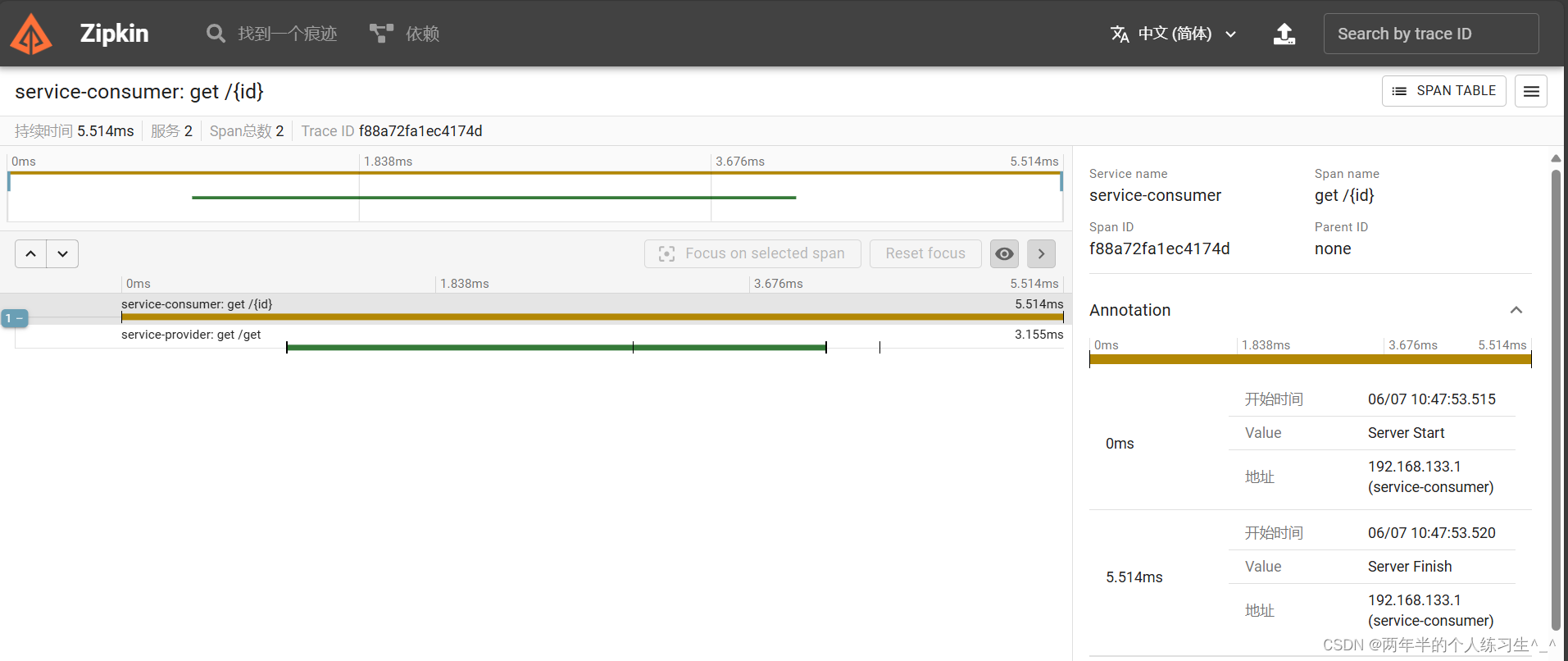The image size is (1568, 661).
Task: Click the dependency graph icon in top navigation
Action: [381, 34]
